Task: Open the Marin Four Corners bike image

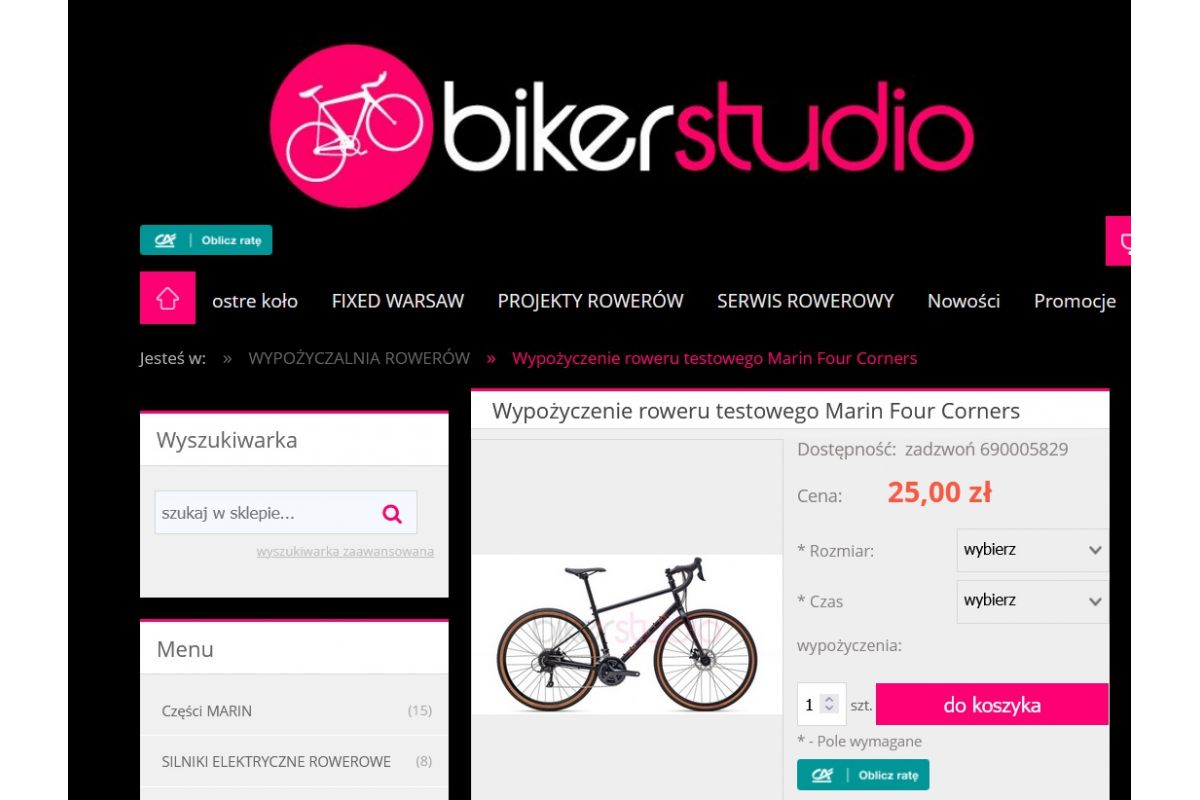Action: [x=627, y=634]
